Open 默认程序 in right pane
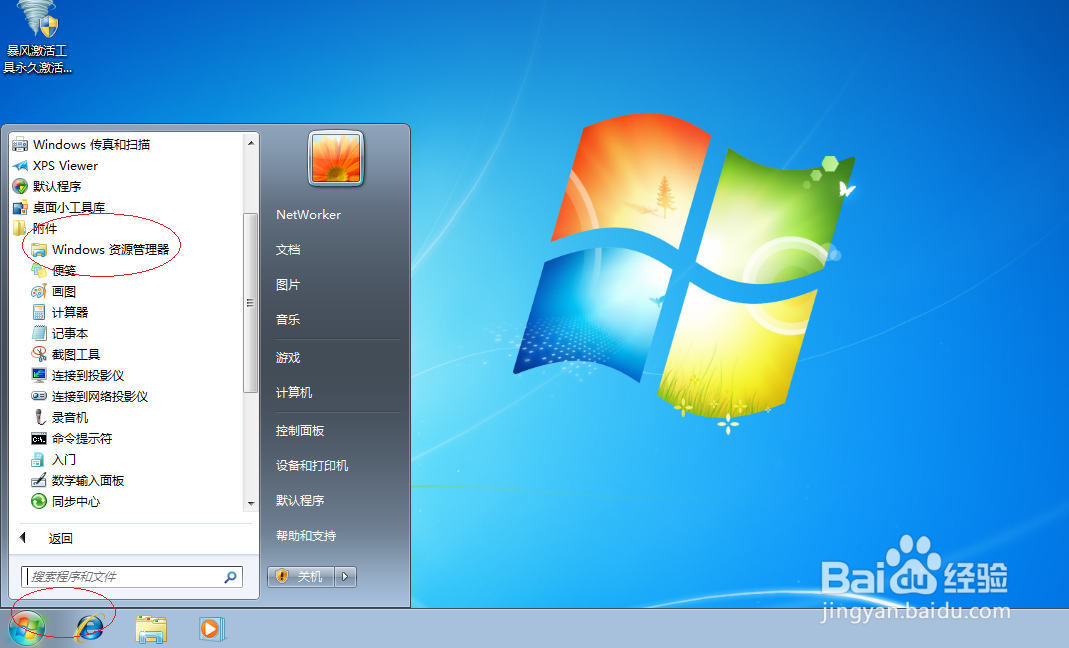Image resolution: width=1069 pixels, height=648 pixels. pyautogui.click(x=300, y=500)
